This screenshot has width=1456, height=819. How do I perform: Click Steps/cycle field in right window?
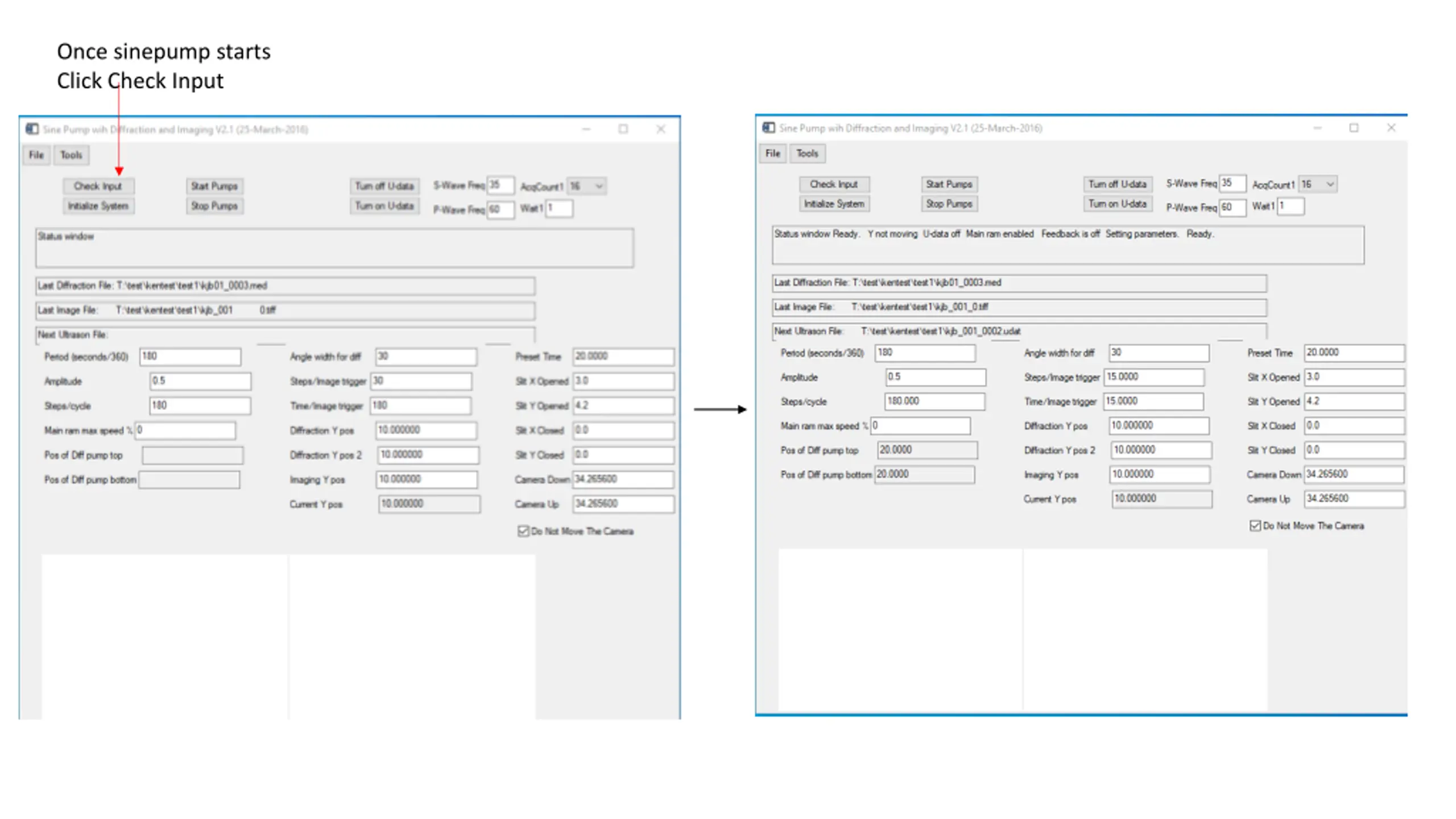[x=935, y=402]
